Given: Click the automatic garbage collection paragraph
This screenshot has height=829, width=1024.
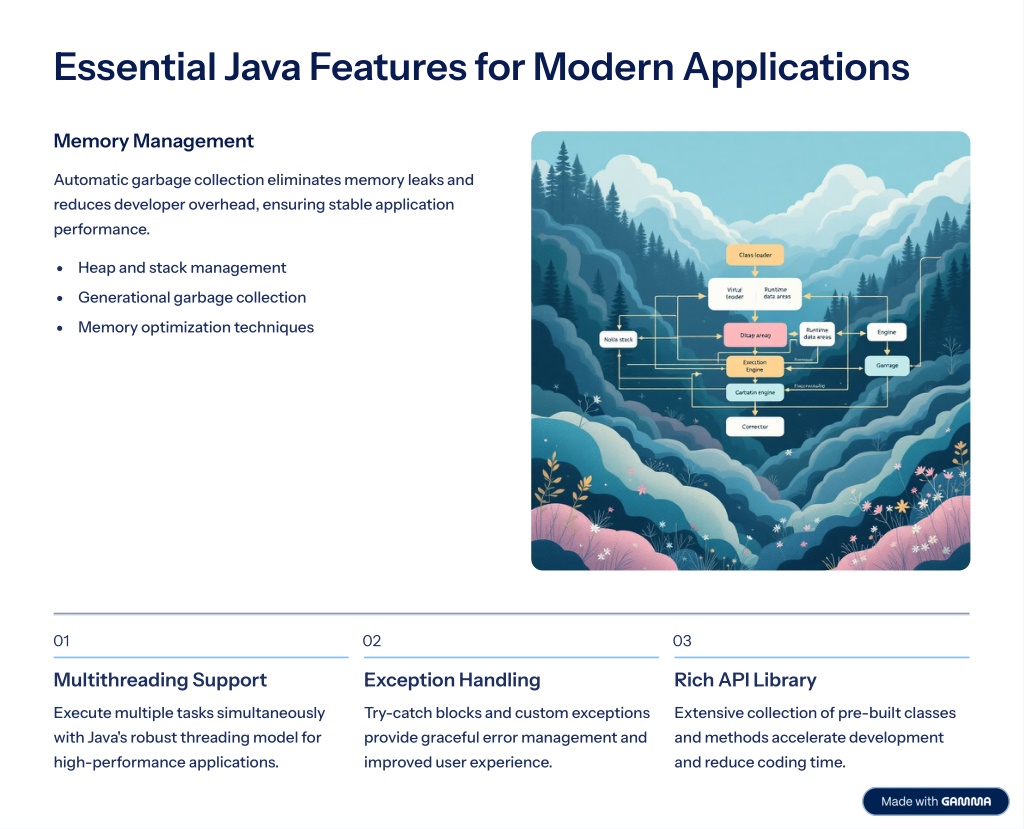Looking at the screenshot, I should point(263,204).
